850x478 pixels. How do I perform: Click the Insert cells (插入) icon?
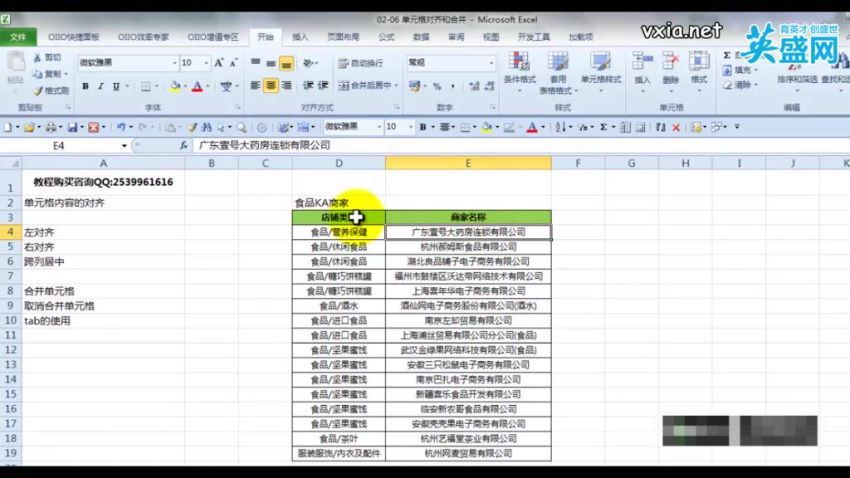[x=642, y=61]
